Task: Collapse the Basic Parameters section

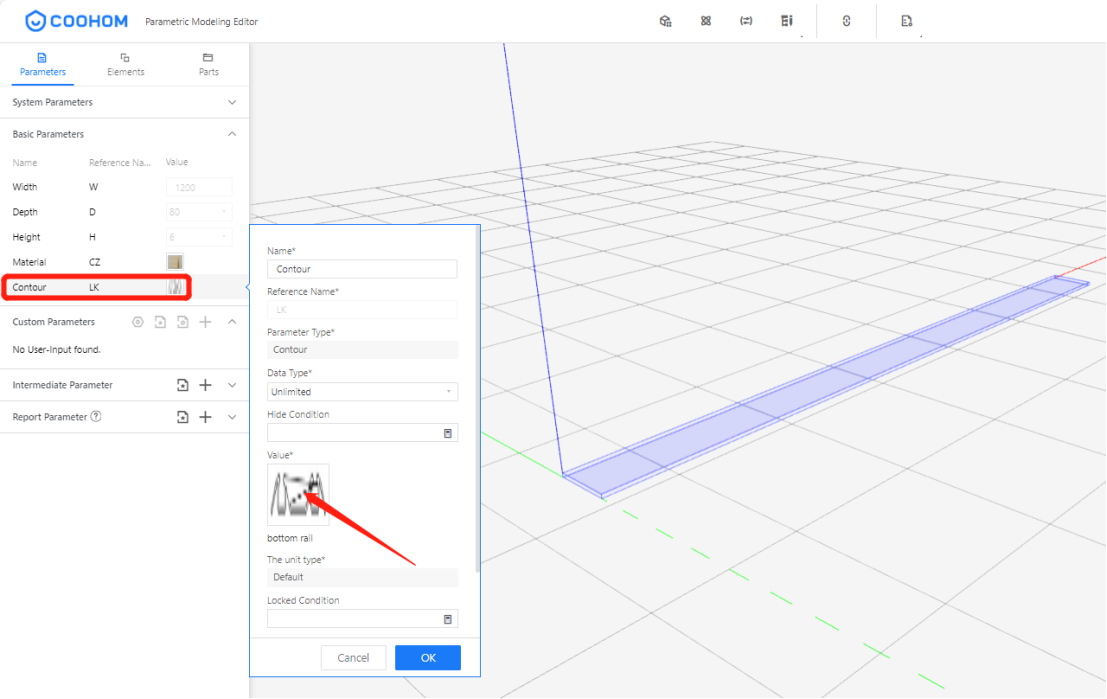Action: tap(232, 134)
